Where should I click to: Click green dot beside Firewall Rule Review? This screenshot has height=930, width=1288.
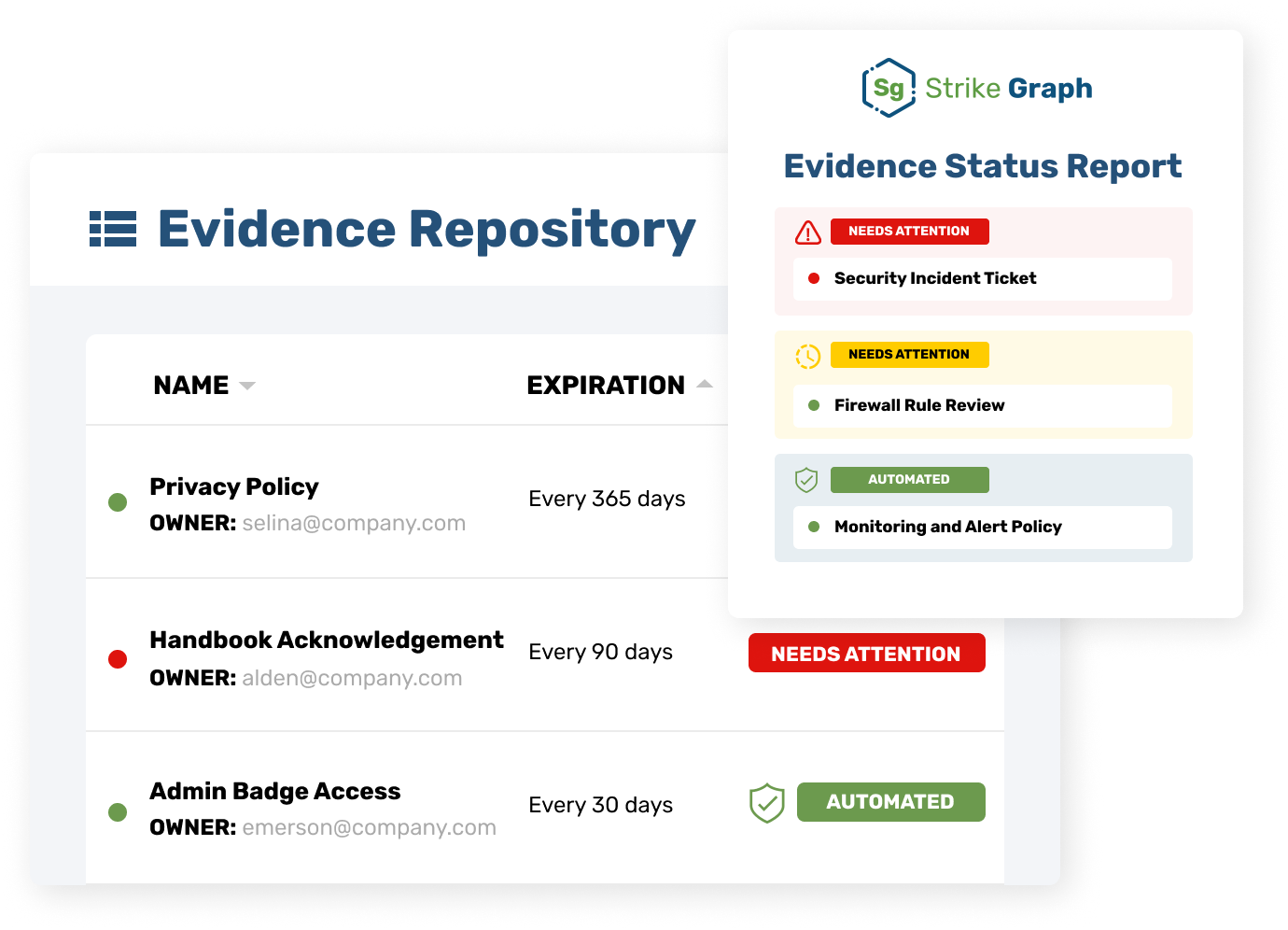point(814,405)
